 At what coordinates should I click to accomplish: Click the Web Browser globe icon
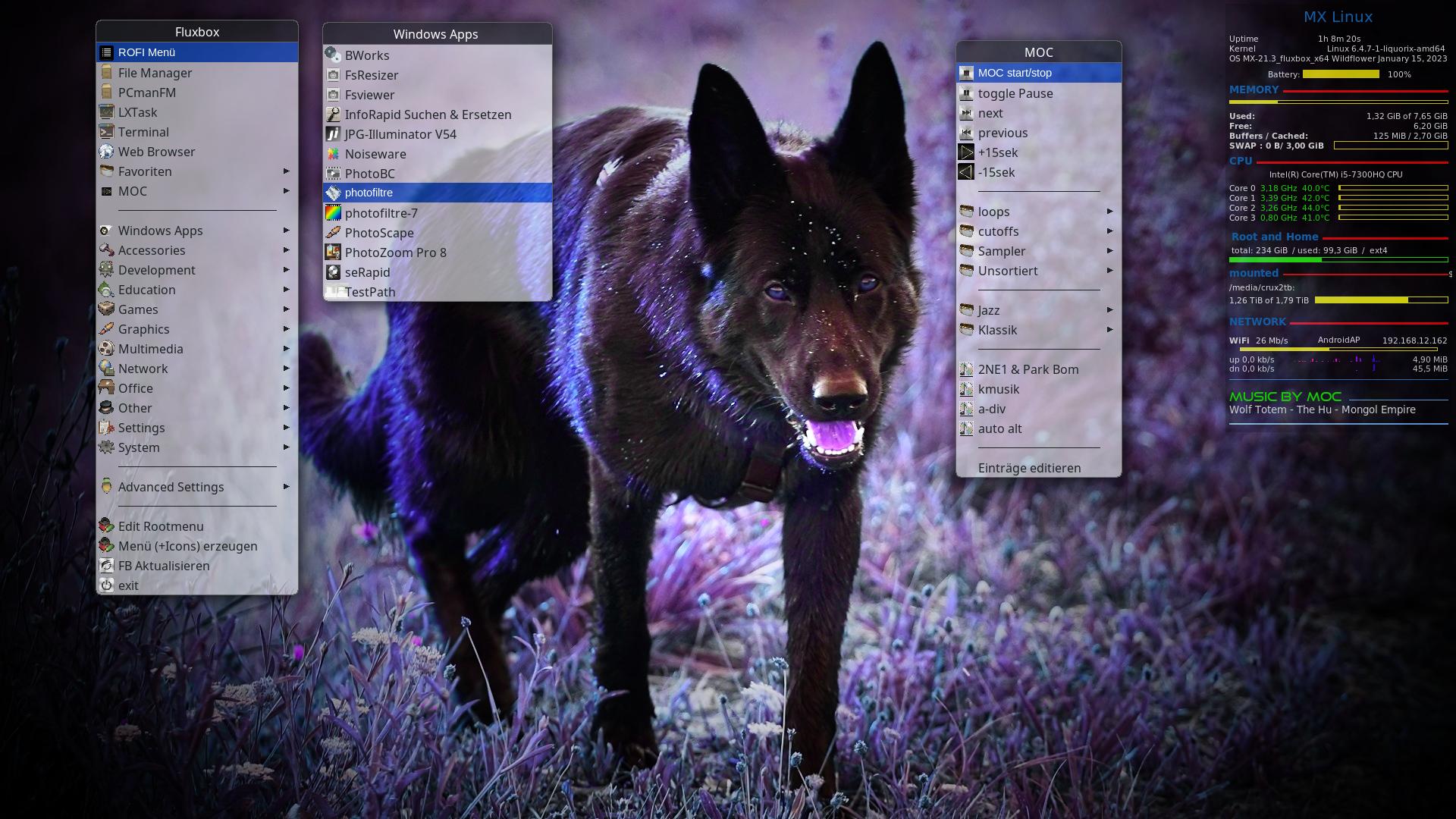pyautogui.click(x=106, y=152)
